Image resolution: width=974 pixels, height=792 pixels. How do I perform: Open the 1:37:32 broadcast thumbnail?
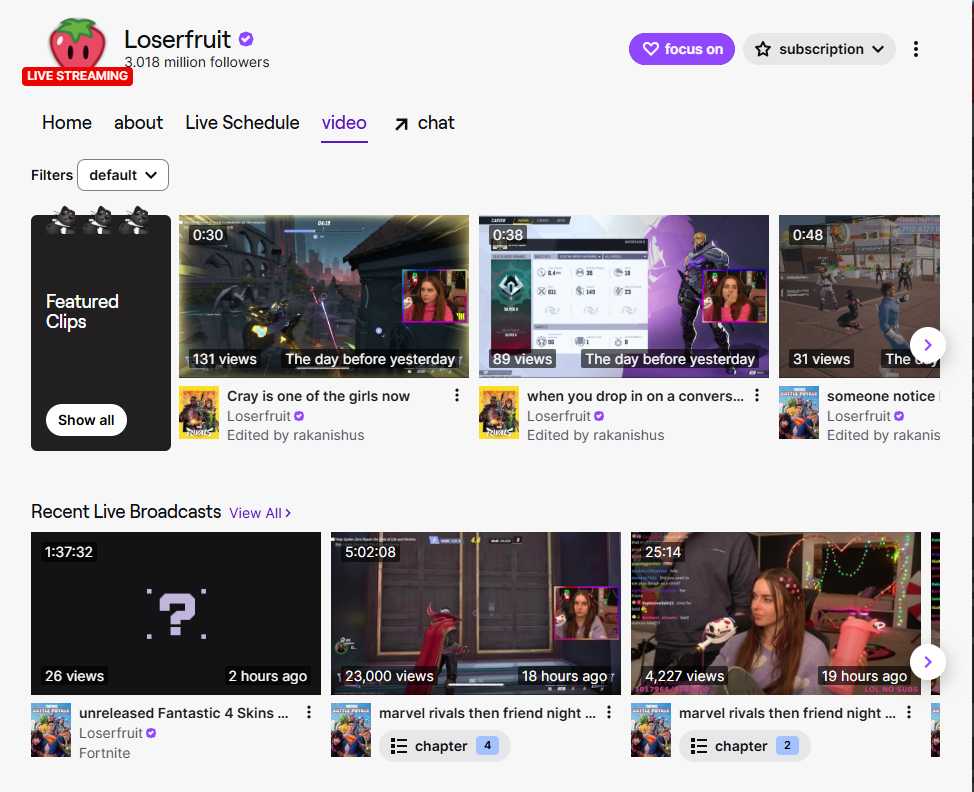[x=176, y=613]
